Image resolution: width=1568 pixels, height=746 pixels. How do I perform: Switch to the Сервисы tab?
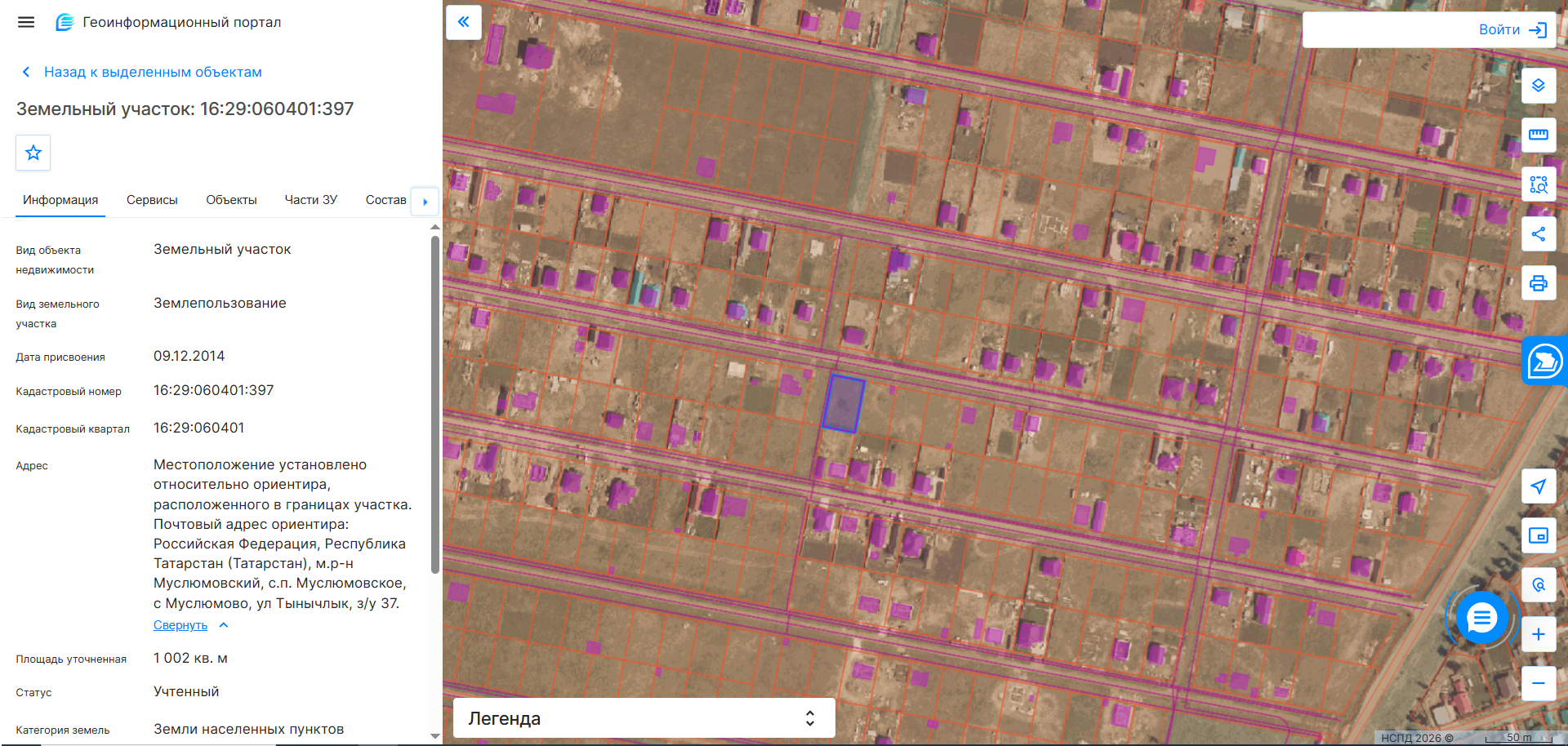(152, 200)
